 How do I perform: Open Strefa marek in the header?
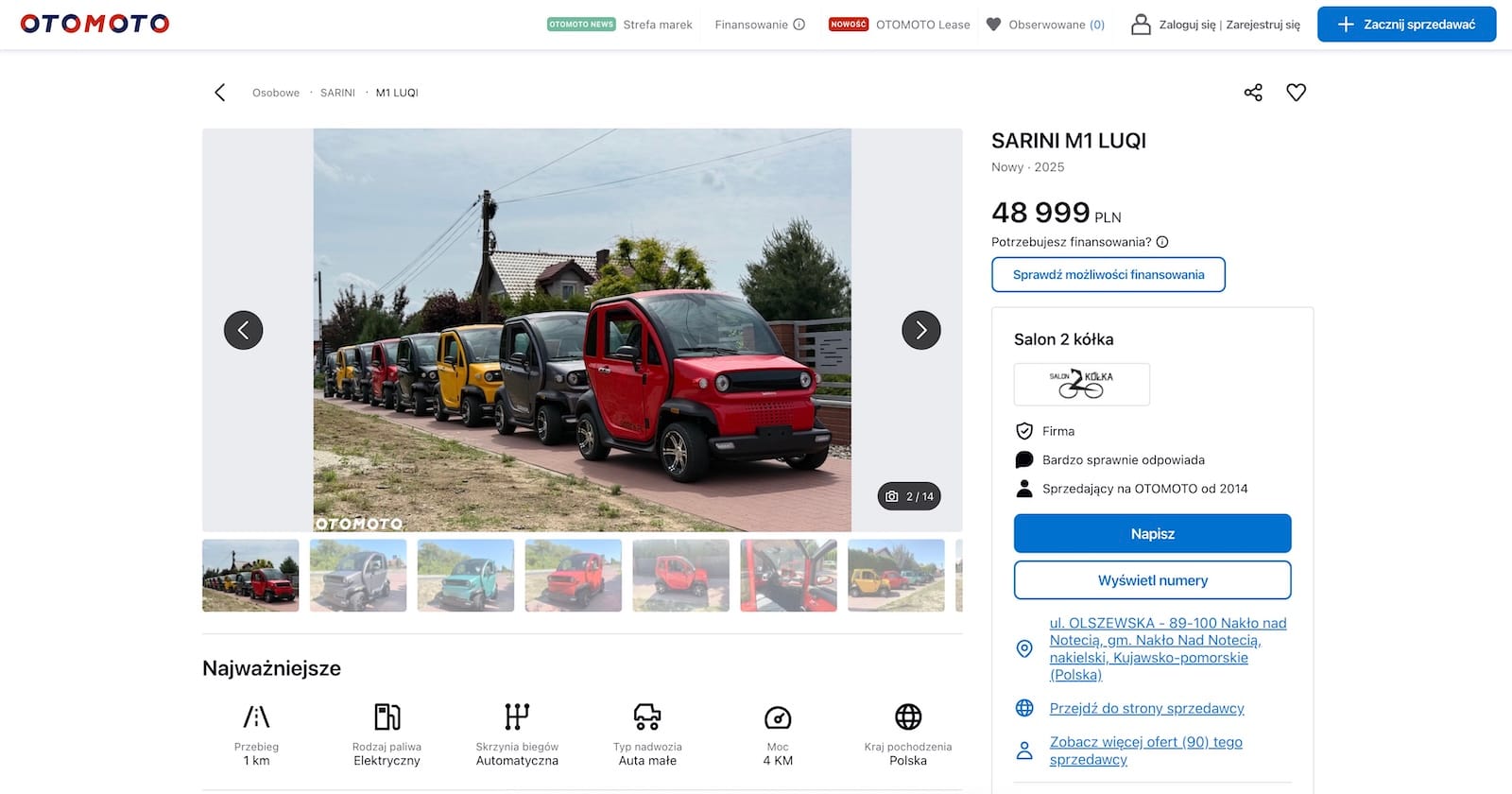pyautogui.click(x=658, y=25)
